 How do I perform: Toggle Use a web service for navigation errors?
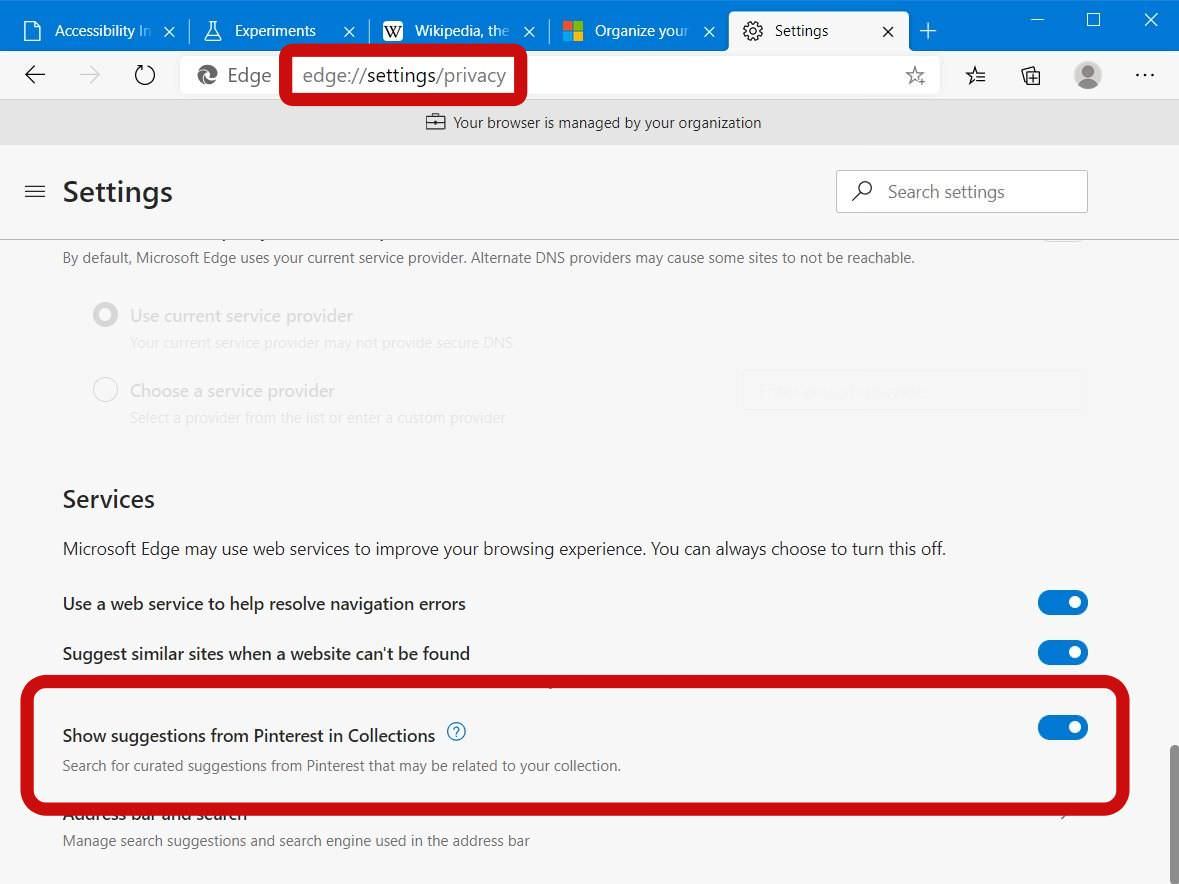(x=1062, y=602)
